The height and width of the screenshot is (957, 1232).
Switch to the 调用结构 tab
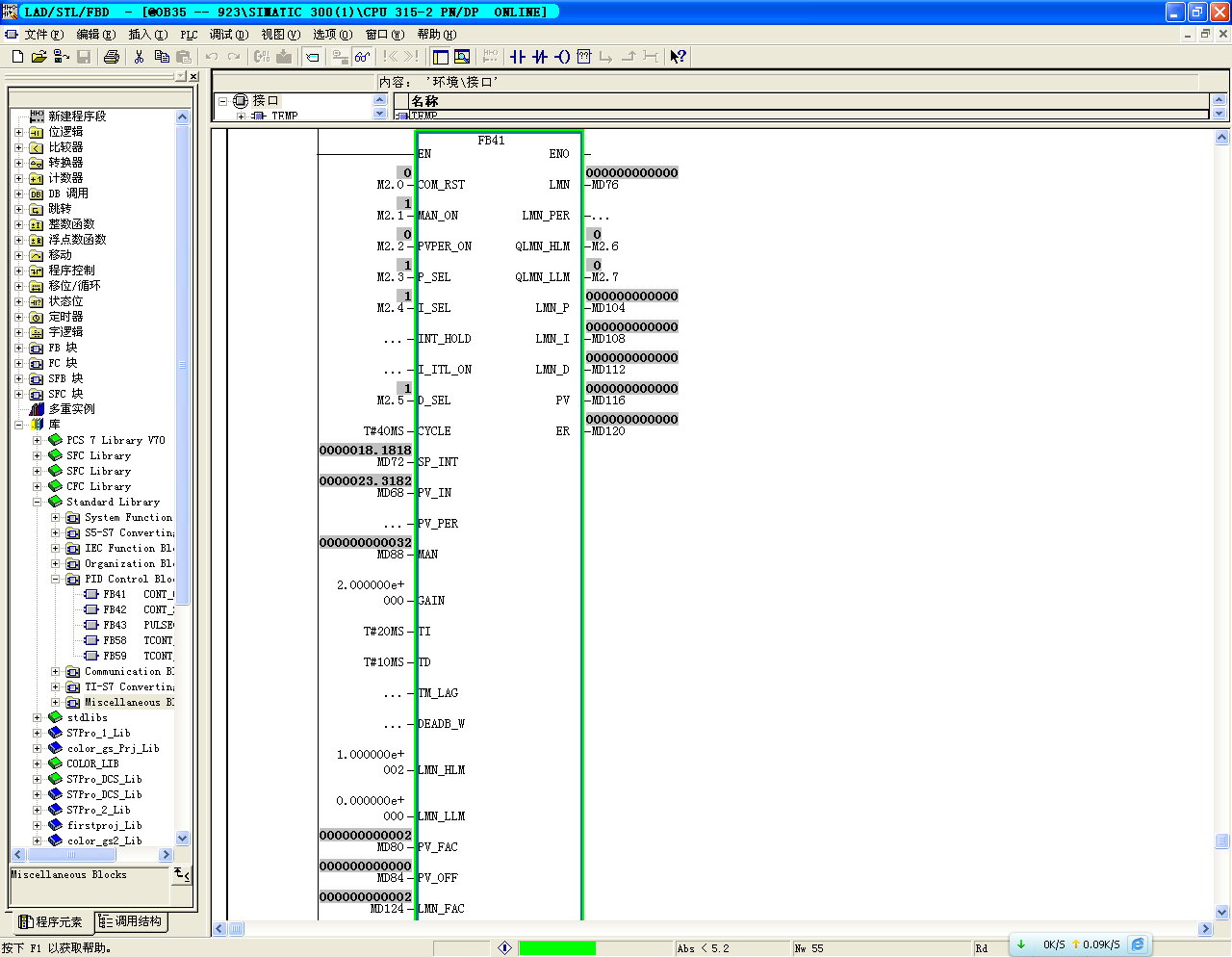click(x=131, y=921)
